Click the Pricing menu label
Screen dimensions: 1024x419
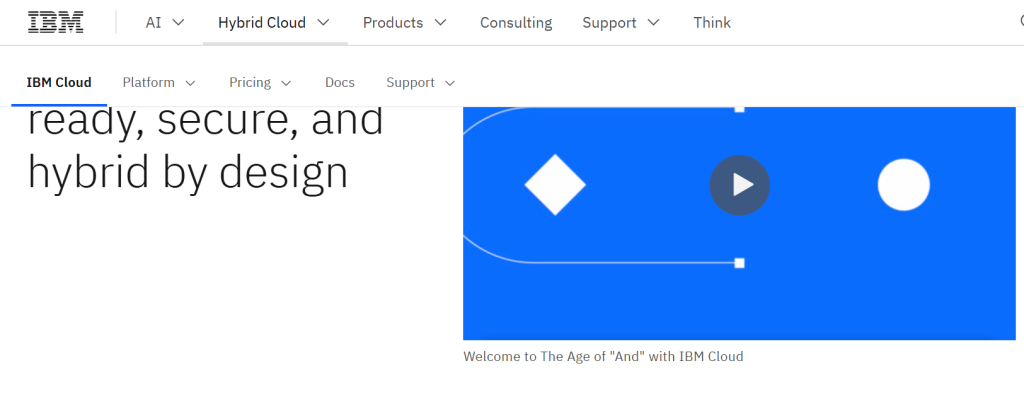(x=250, y=82)
